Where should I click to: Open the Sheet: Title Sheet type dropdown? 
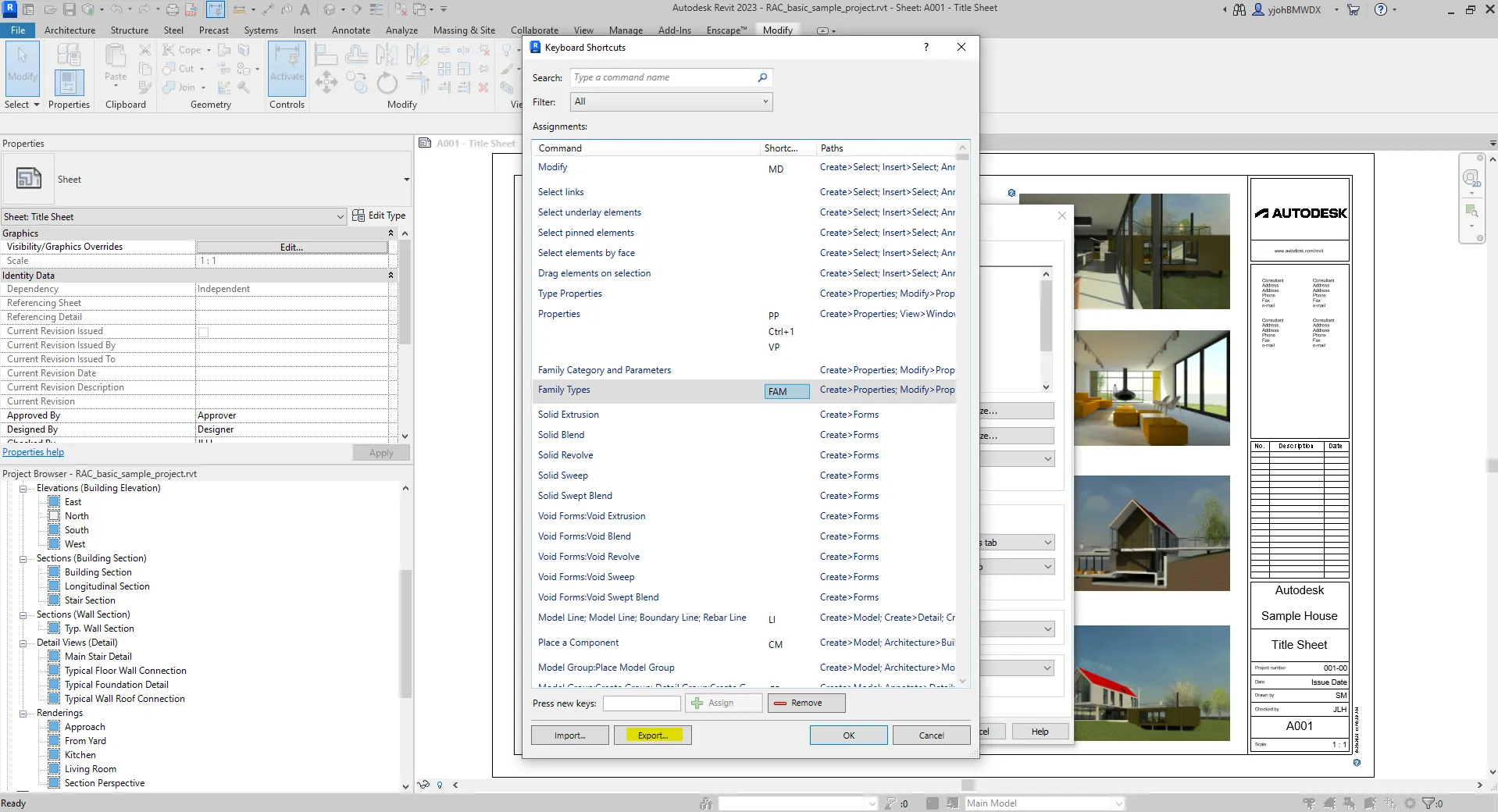click(340, 217)
